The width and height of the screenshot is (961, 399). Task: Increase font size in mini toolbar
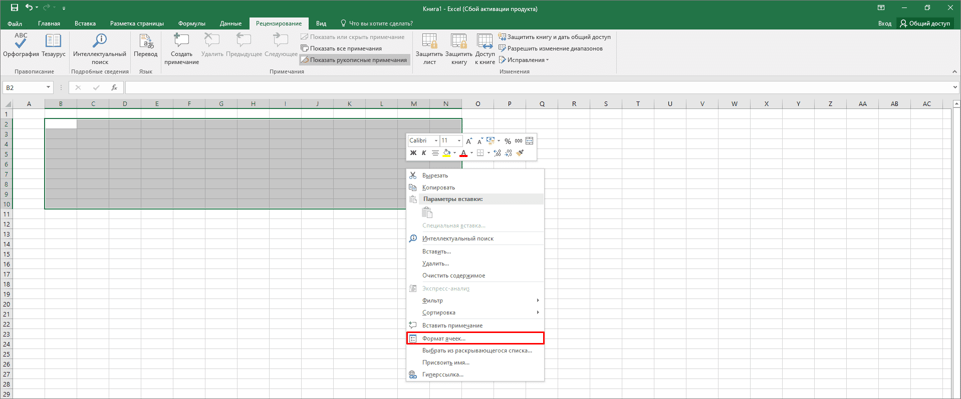pos(469,141)
